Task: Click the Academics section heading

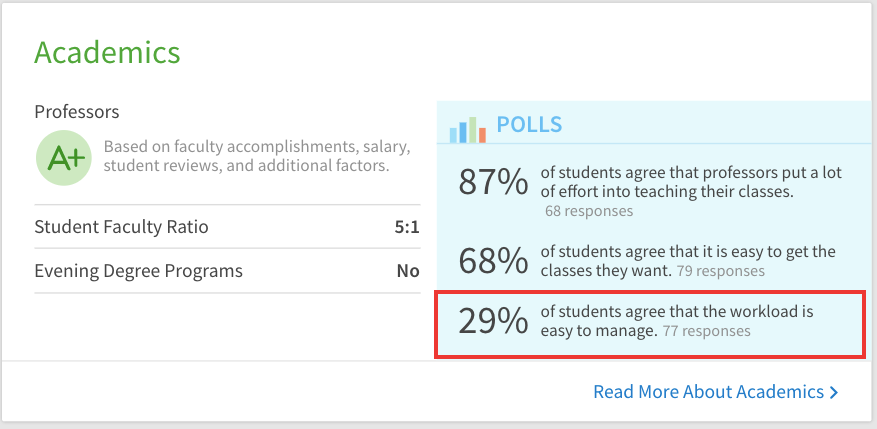Action: [x=107, y=52]
